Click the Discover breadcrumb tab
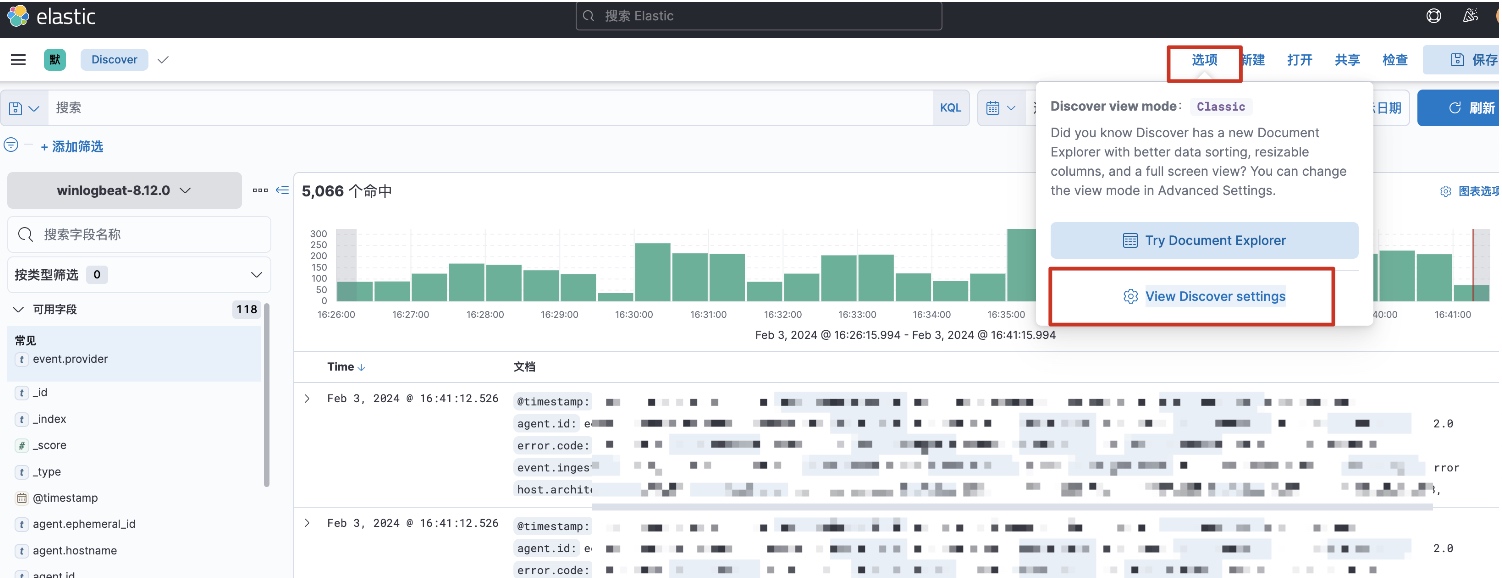 point(115,60)
